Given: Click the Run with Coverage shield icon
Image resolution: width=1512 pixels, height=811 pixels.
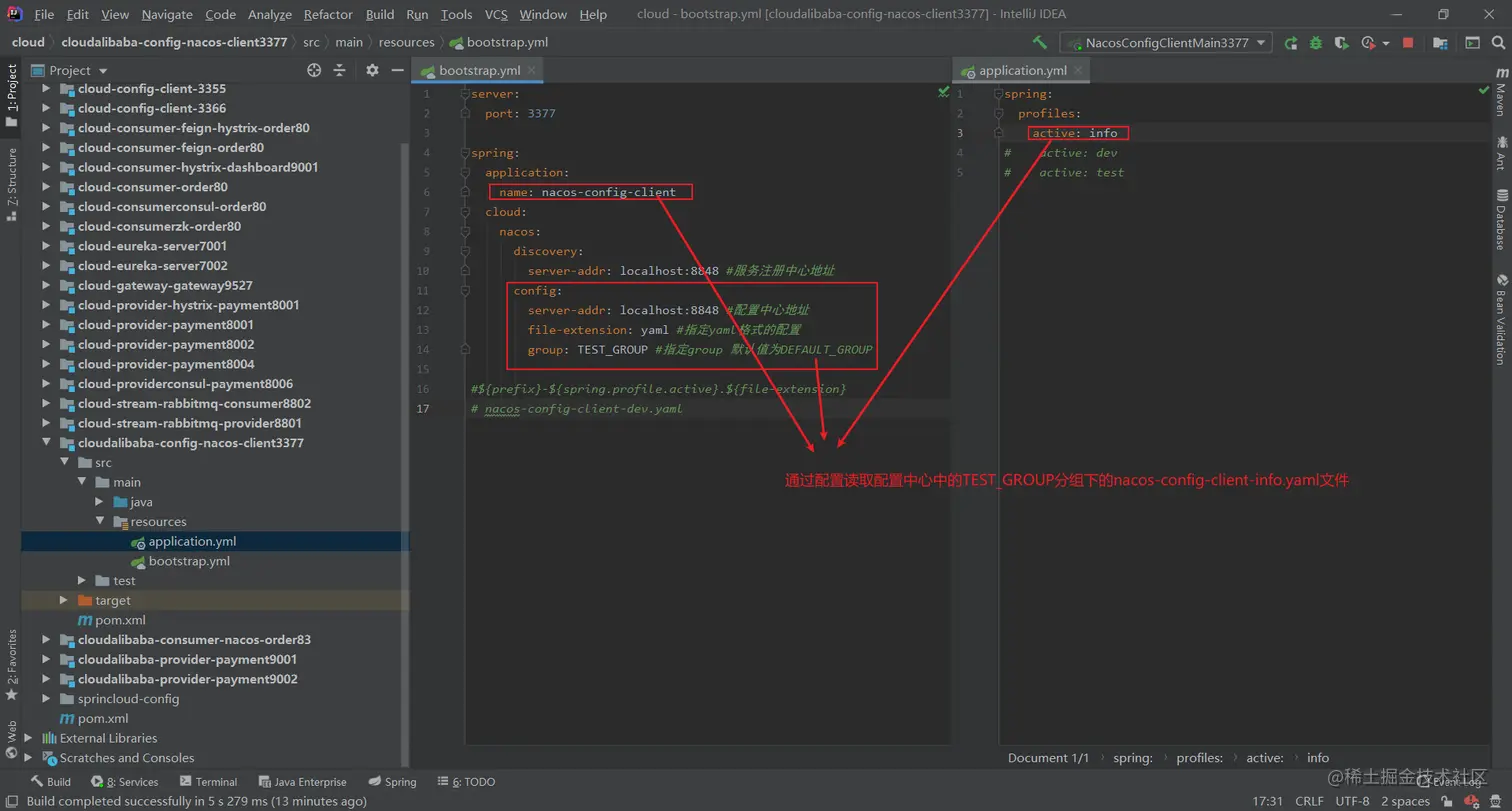Looking at the screenshot, I should (1341, 43).
